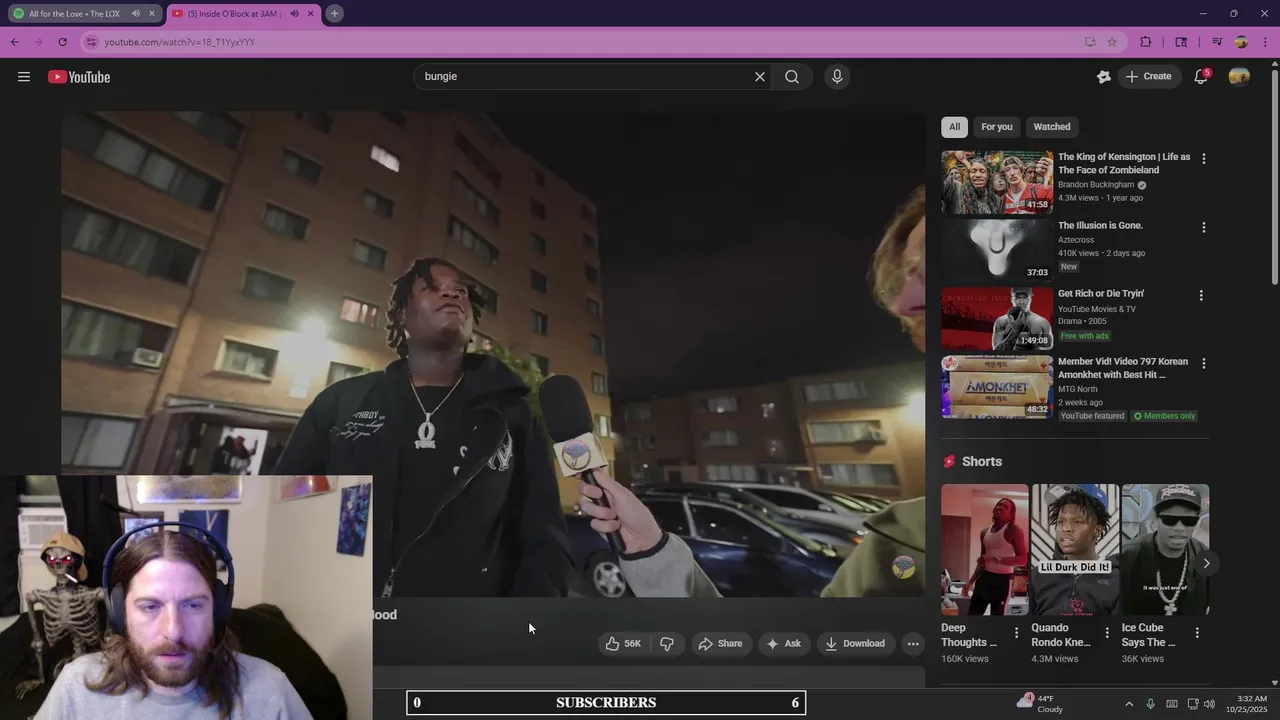This screenshot has width=1280, height=720.
Task: Click the Create button
Action: coord(1149,77)
